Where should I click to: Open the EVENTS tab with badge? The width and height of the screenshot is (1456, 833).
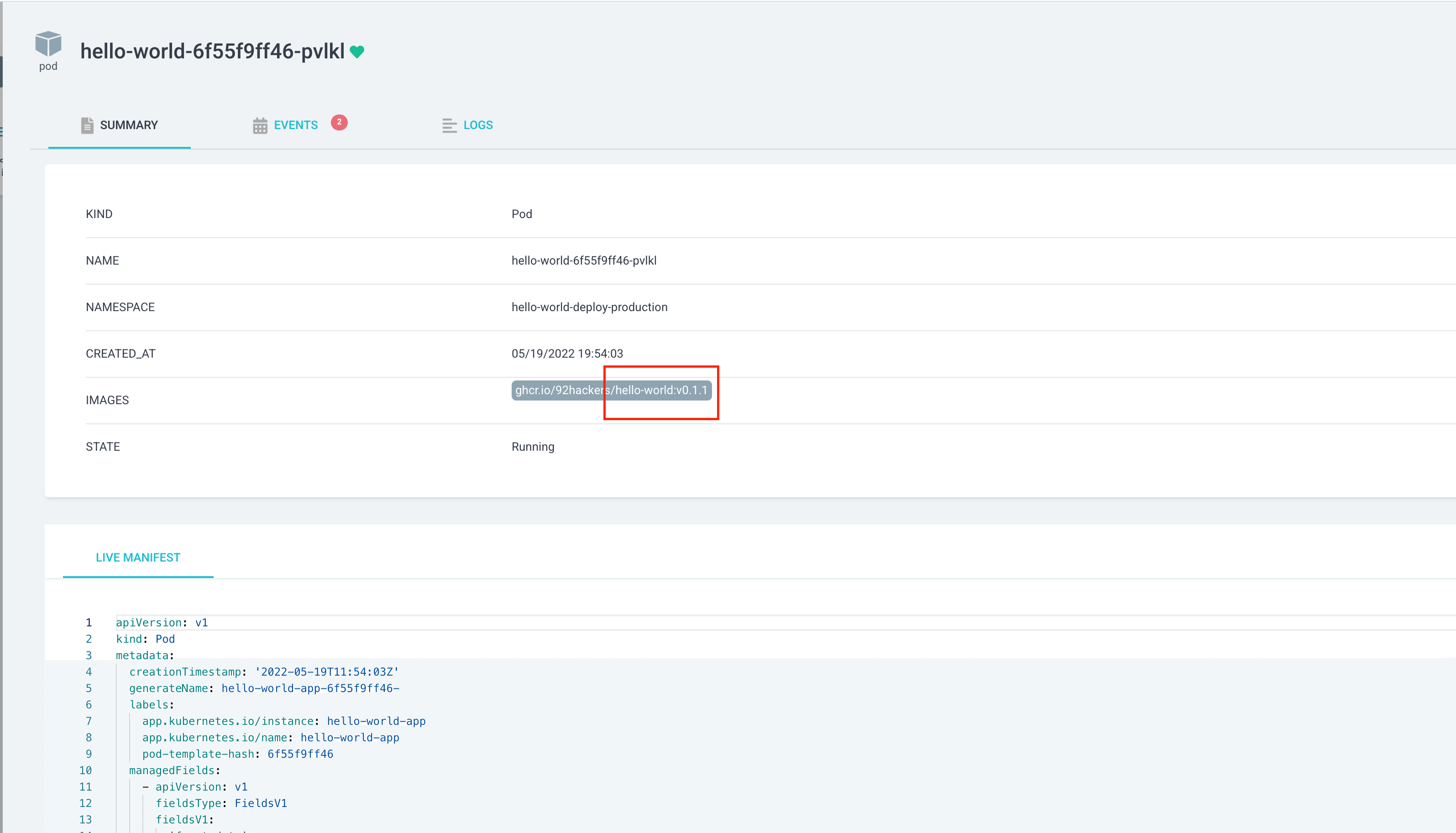click(x=295, y=125)
